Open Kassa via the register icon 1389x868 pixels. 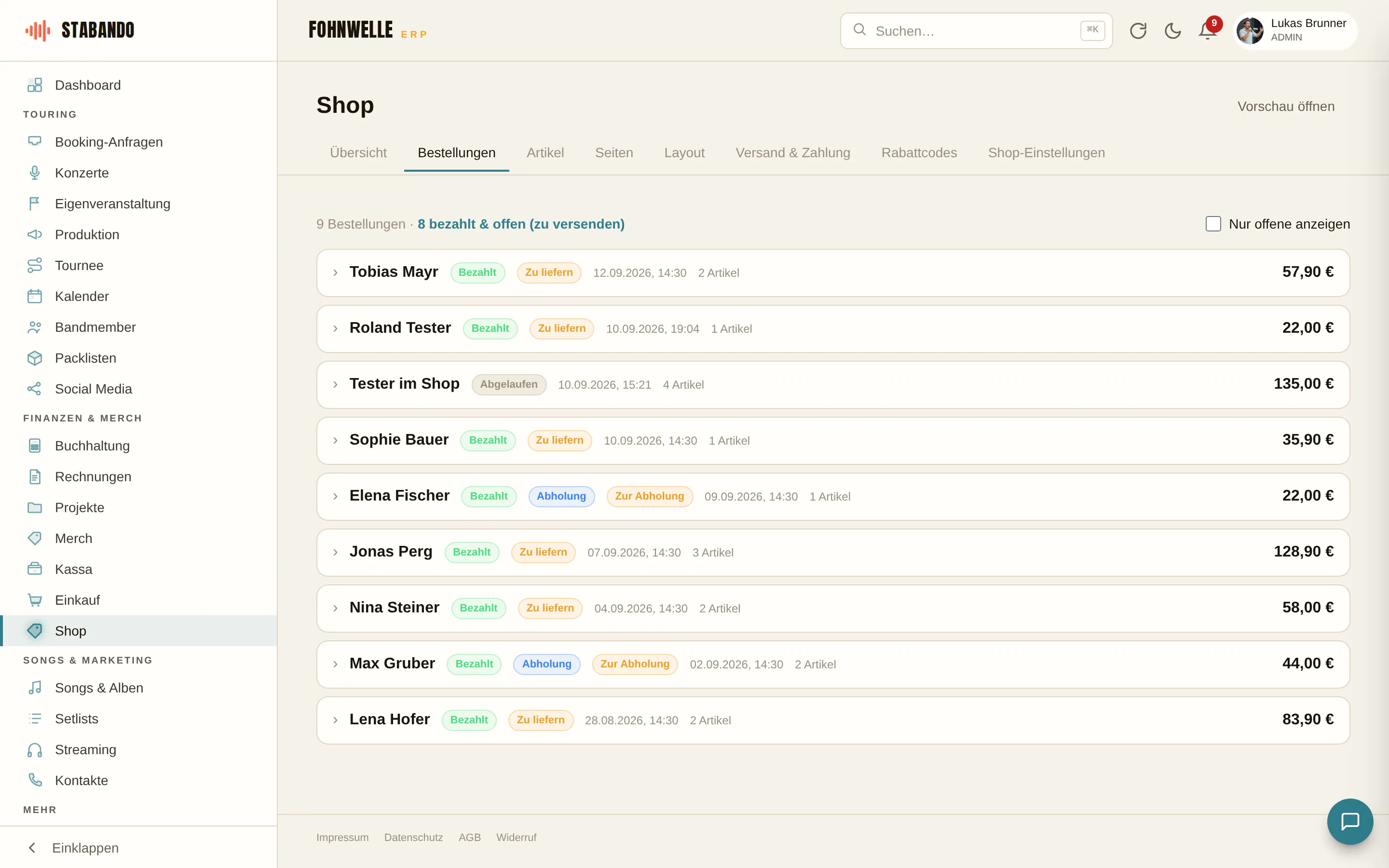coord(34,569)
